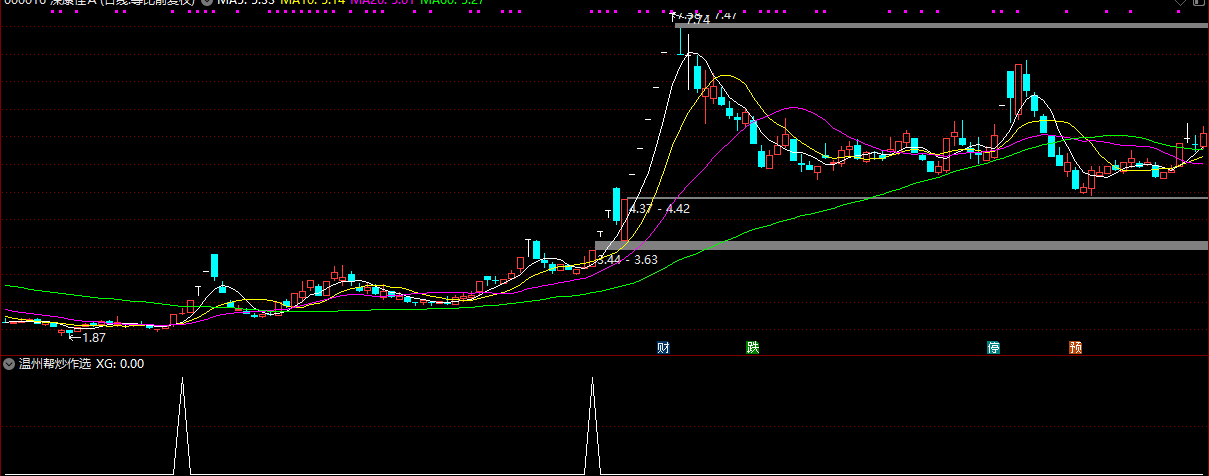The width and height of the screenshot is (1209, 476).
Task: Click the 3.44 - 3.63 gap label
Action: coord(627,259)
